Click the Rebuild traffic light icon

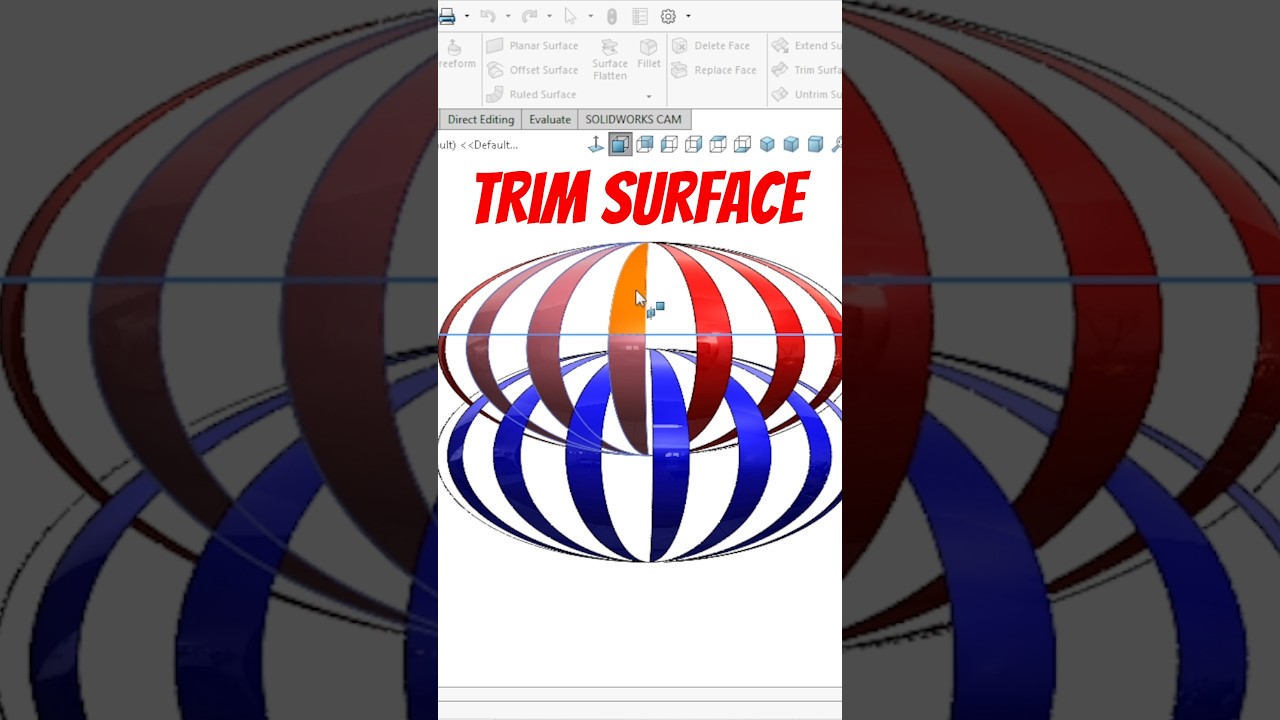tap(612, 16)
